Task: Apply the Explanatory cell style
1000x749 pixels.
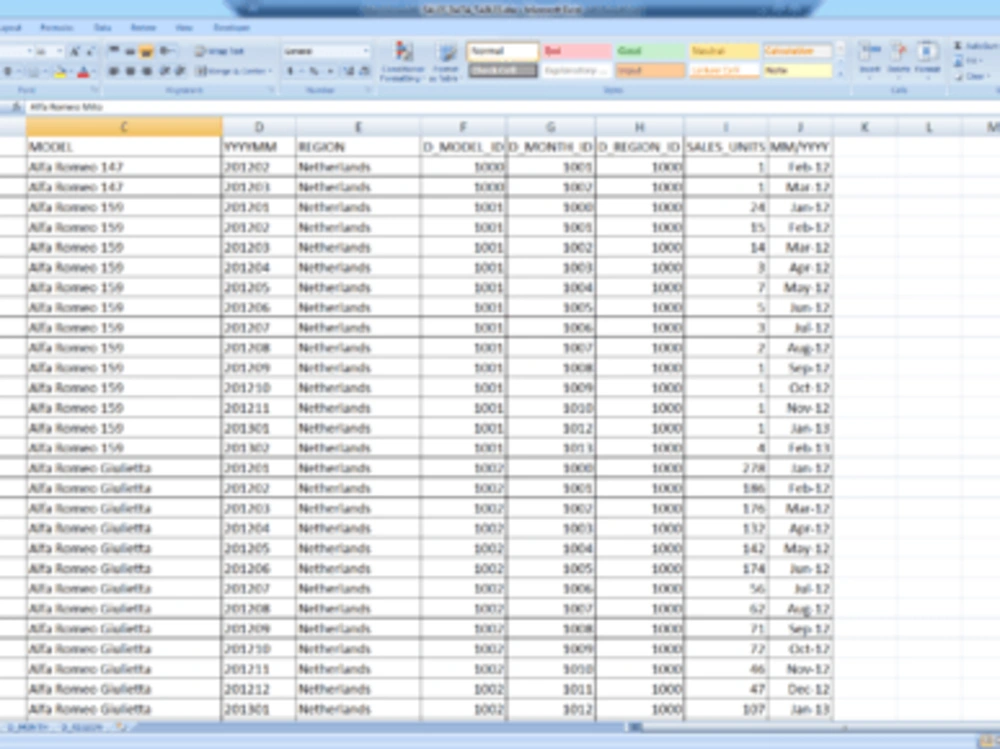Action: [x=577, y=70]
